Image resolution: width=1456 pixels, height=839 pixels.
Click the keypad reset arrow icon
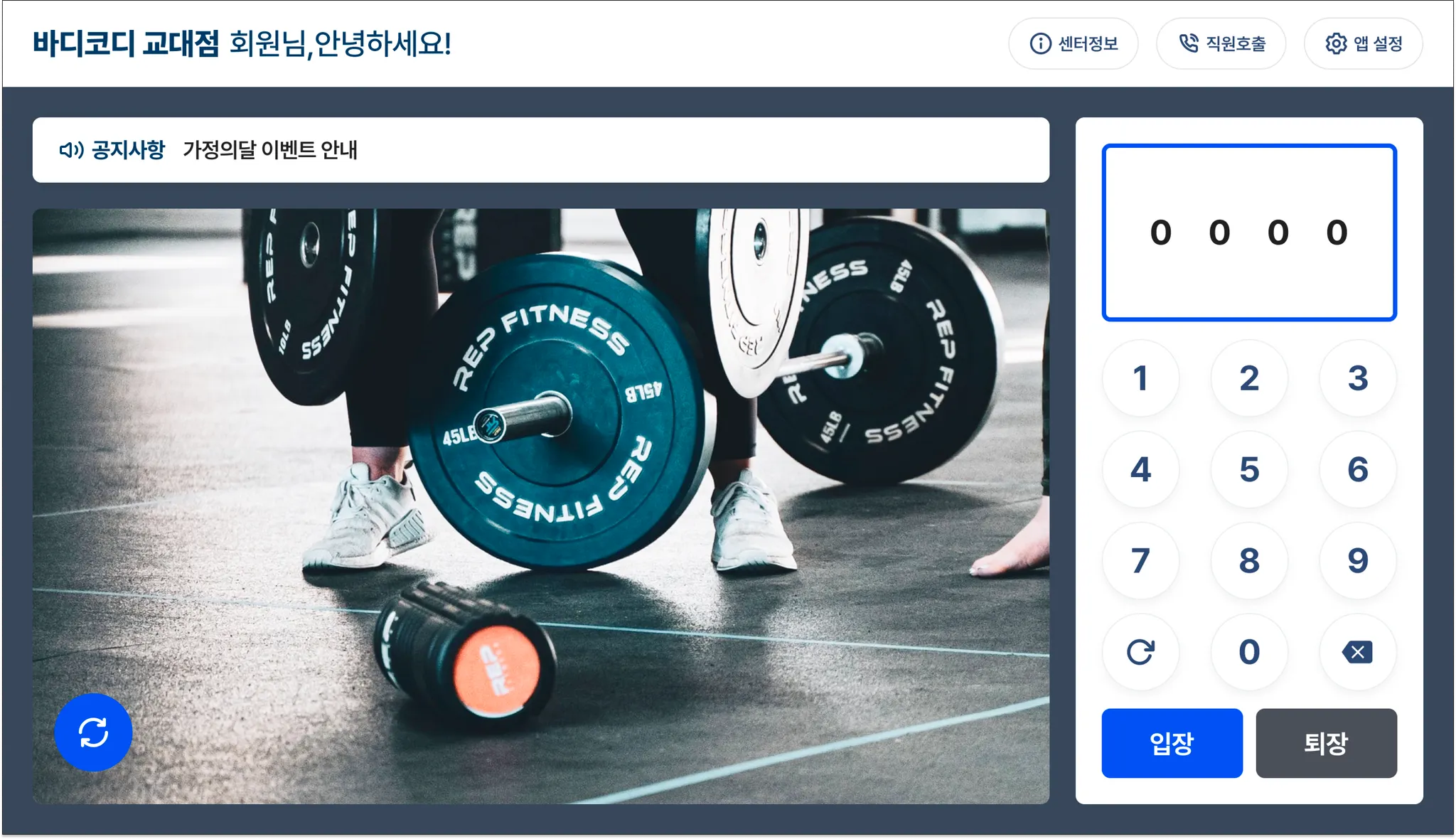[x=1140, y=651]
